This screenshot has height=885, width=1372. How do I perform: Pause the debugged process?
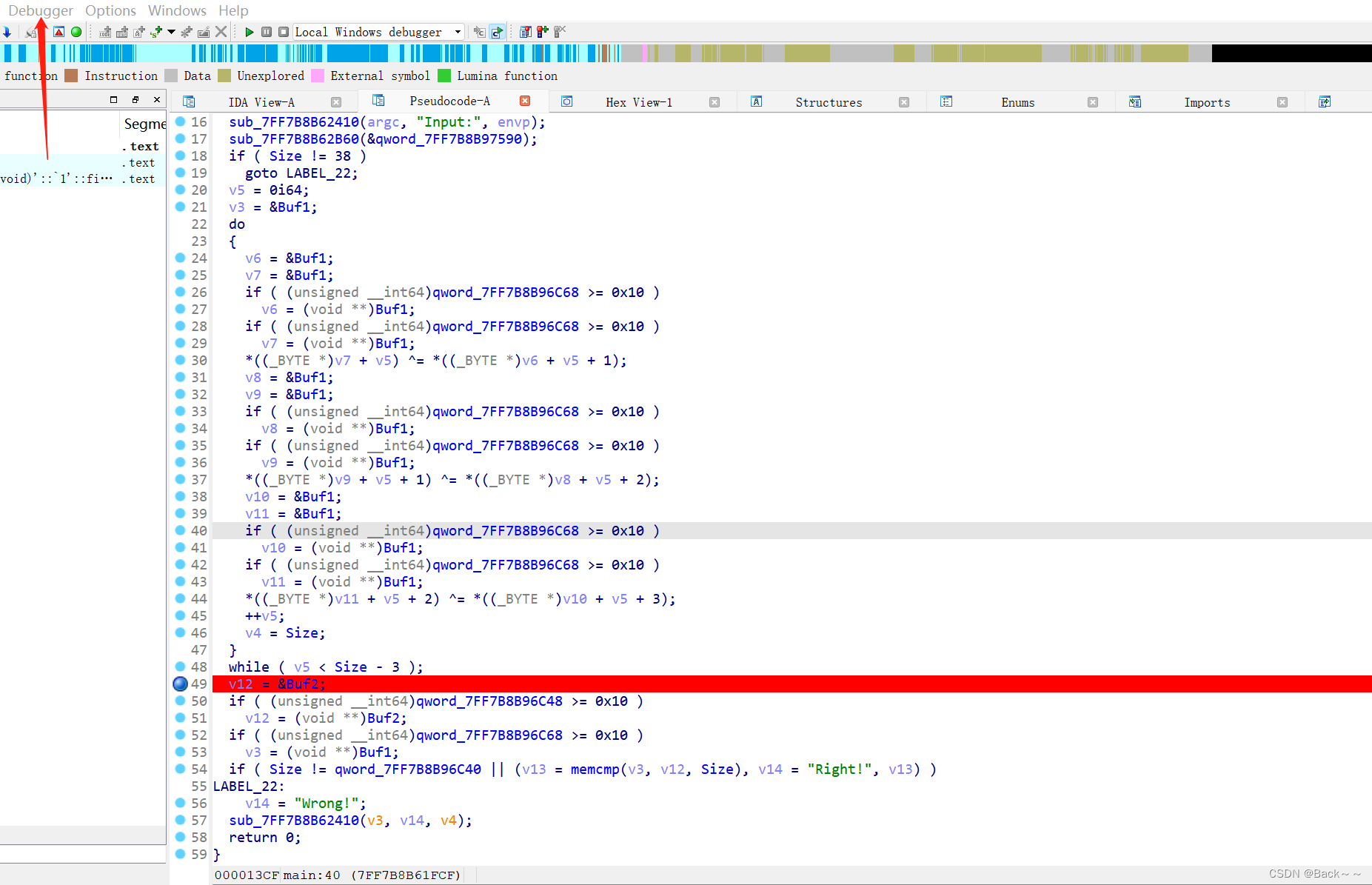point(267,32)
